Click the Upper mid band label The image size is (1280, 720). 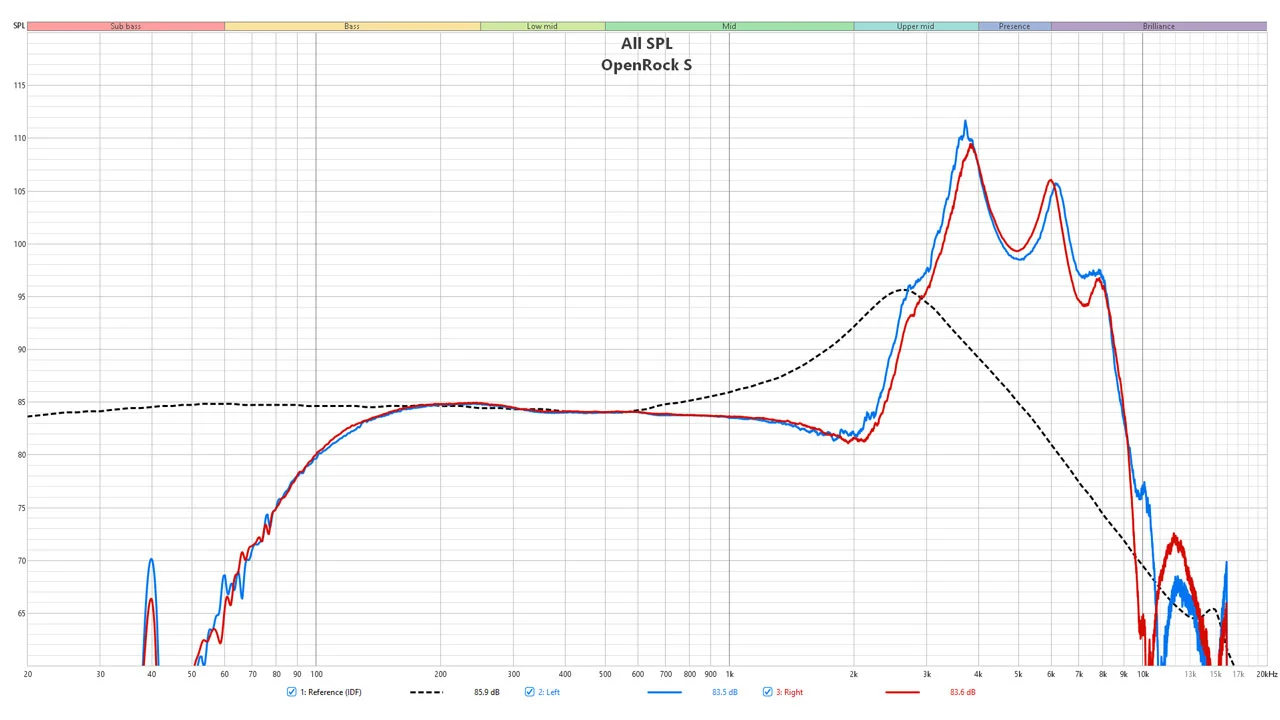(915, 26)
